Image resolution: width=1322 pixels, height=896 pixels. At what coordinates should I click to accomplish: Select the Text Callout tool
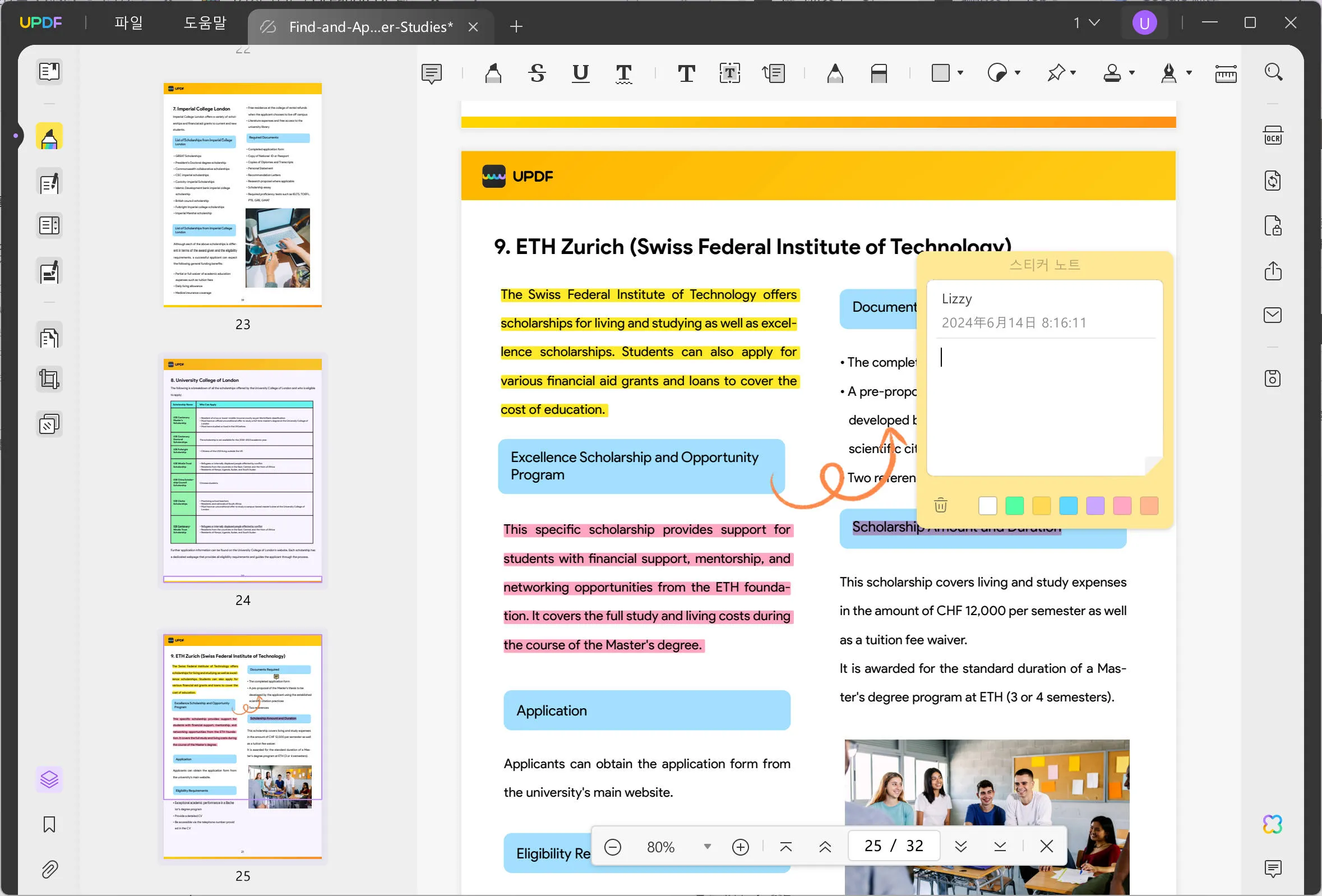(x=774, y=73)
